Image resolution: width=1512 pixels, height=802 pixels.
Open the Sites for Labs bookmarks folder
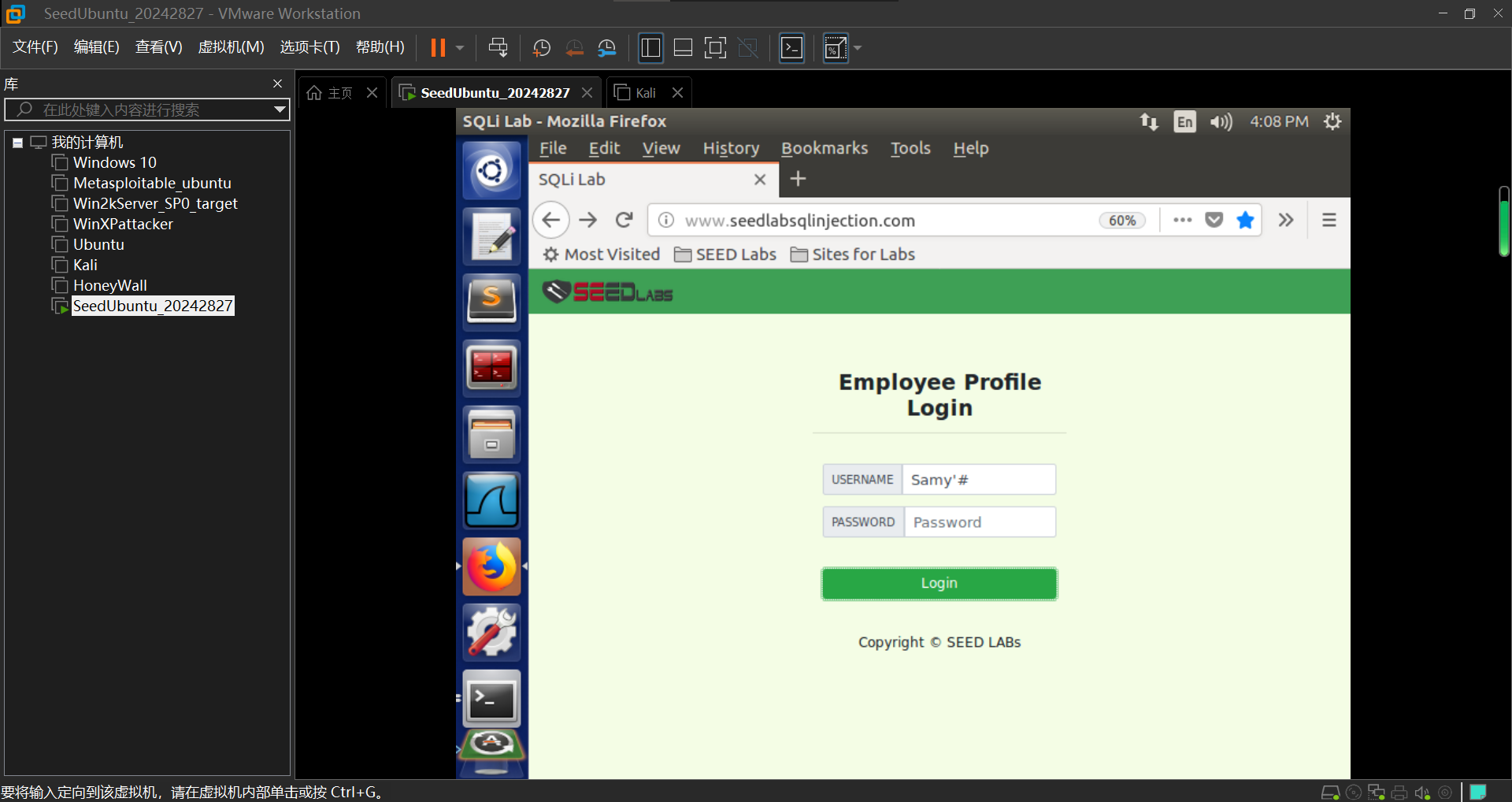[853, 254]
